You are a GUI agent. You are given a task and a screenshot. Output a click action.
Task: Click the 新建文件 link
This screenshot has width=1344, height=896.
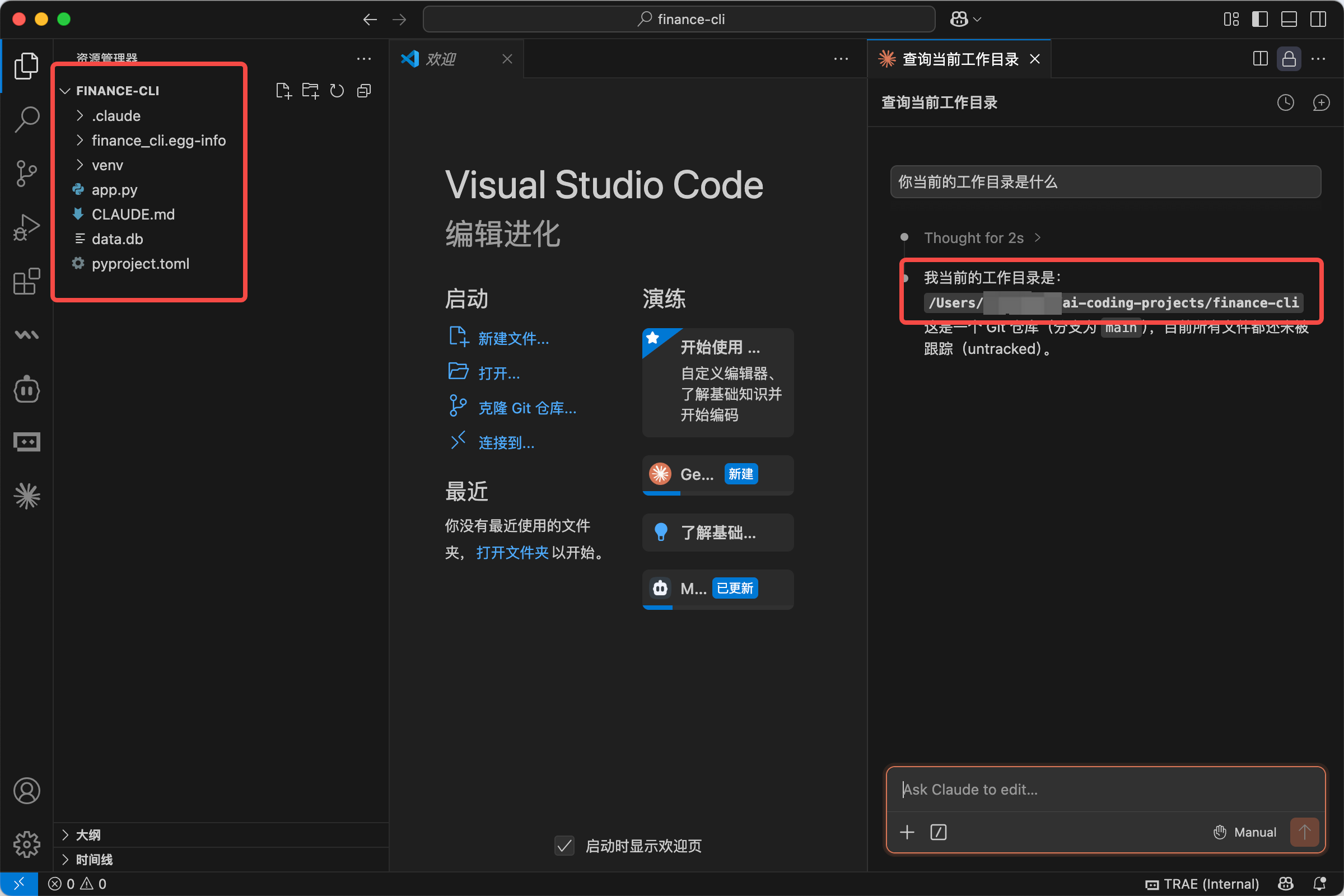(513, 338)
